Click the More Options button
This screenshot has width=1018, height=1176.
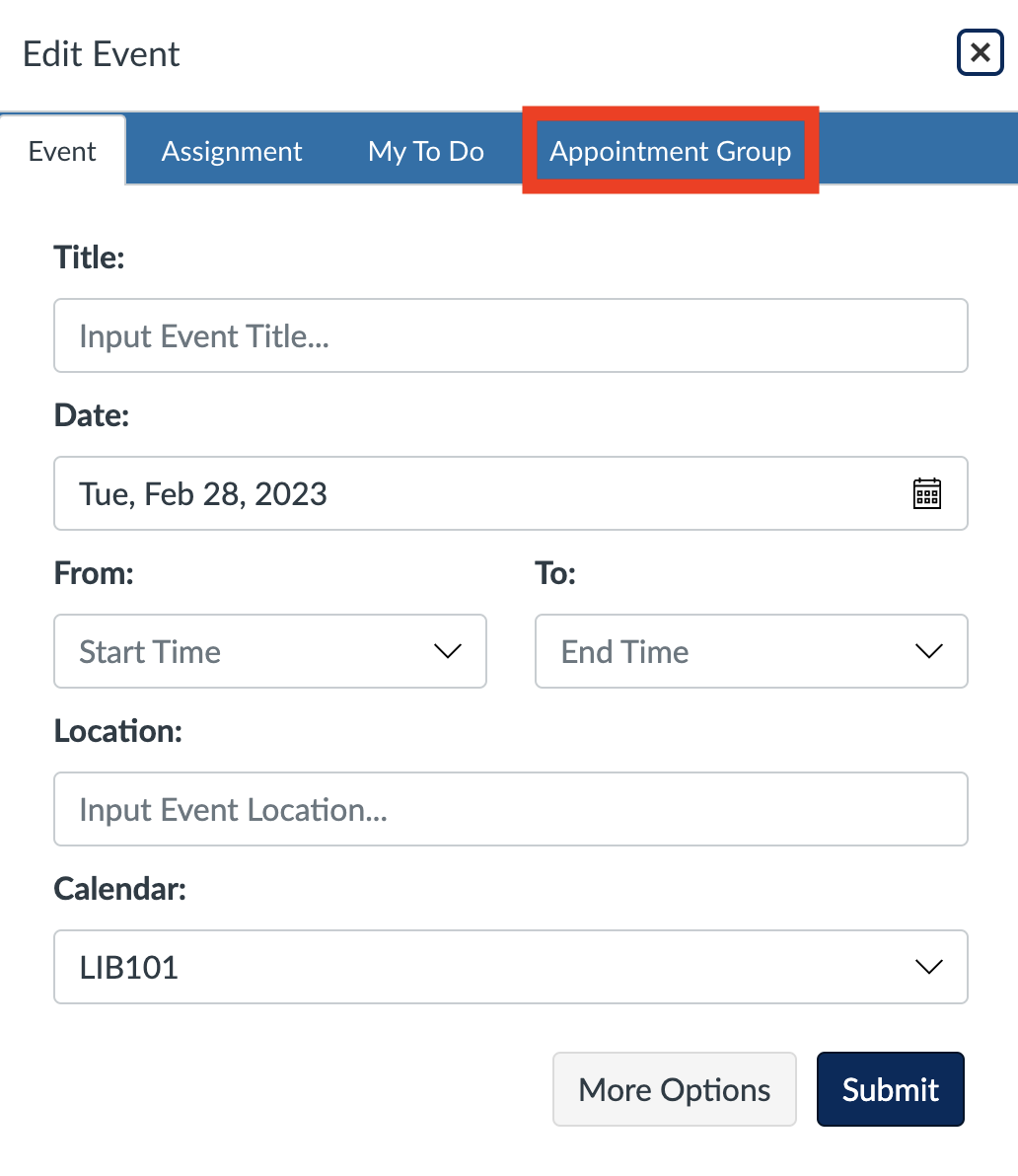point(675,1089)
